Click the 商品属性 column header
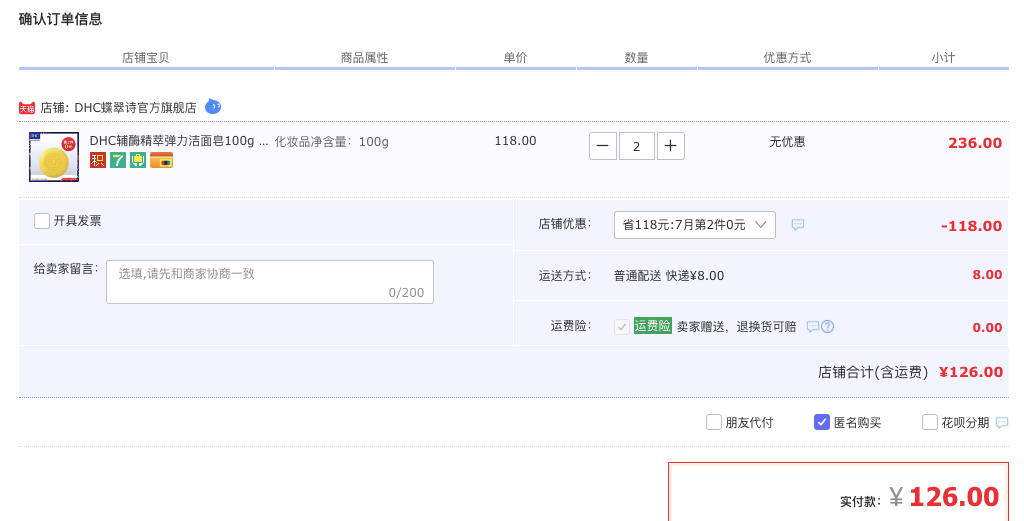1024x521 pixels. (x=364, y=57)
